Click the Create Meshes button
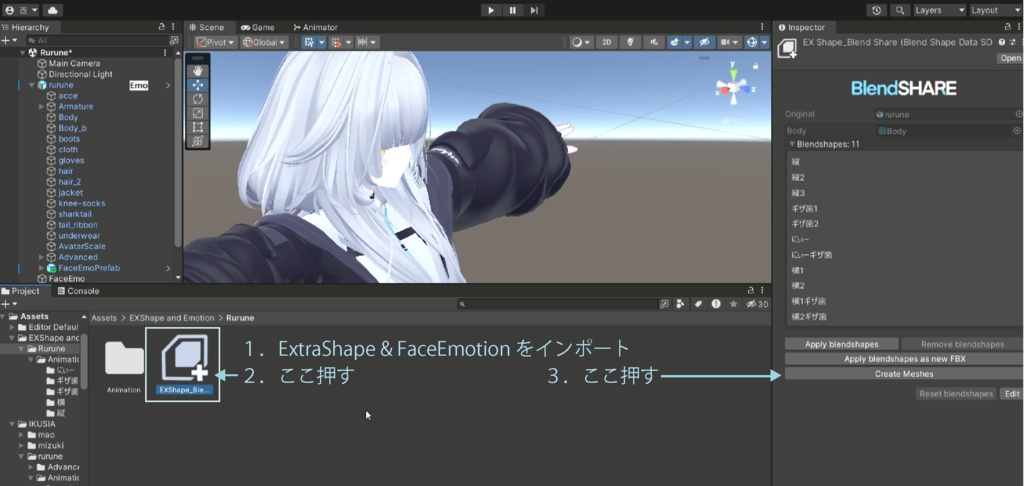 (x=904, y=374)
